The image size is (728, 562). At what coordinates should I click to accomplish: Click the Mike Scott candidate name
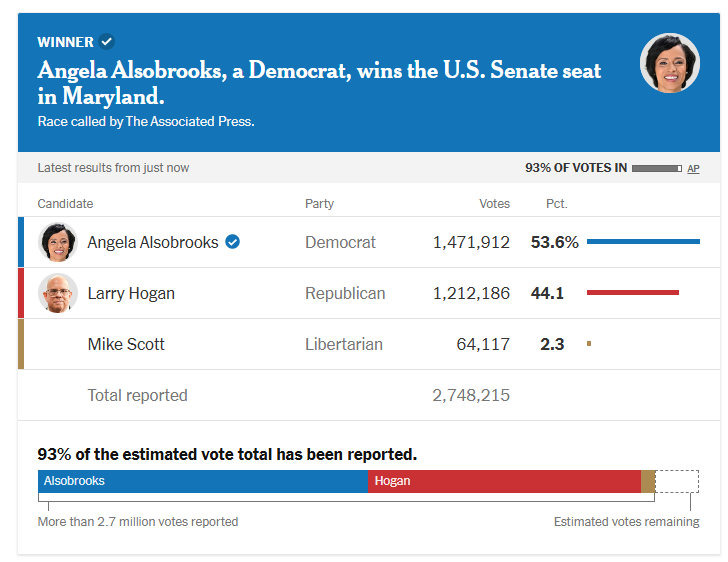tap(126, 344)
